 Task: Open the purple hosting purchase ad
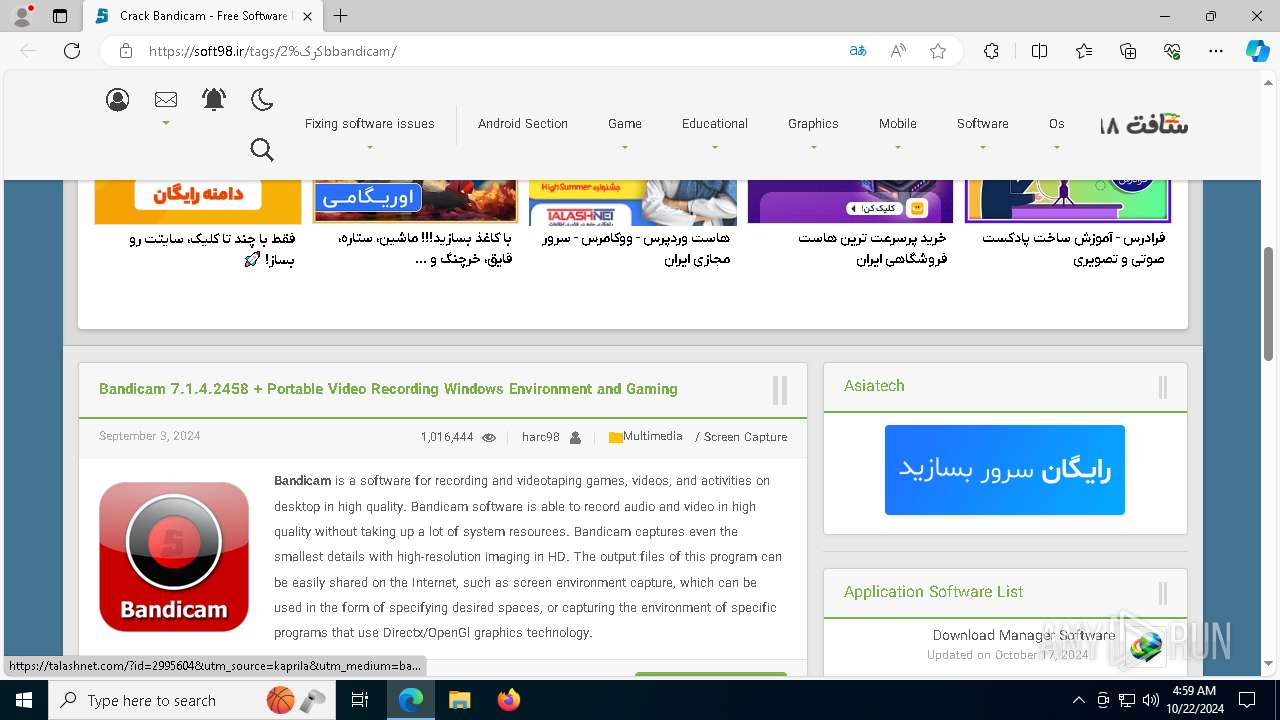click(850, 202)
